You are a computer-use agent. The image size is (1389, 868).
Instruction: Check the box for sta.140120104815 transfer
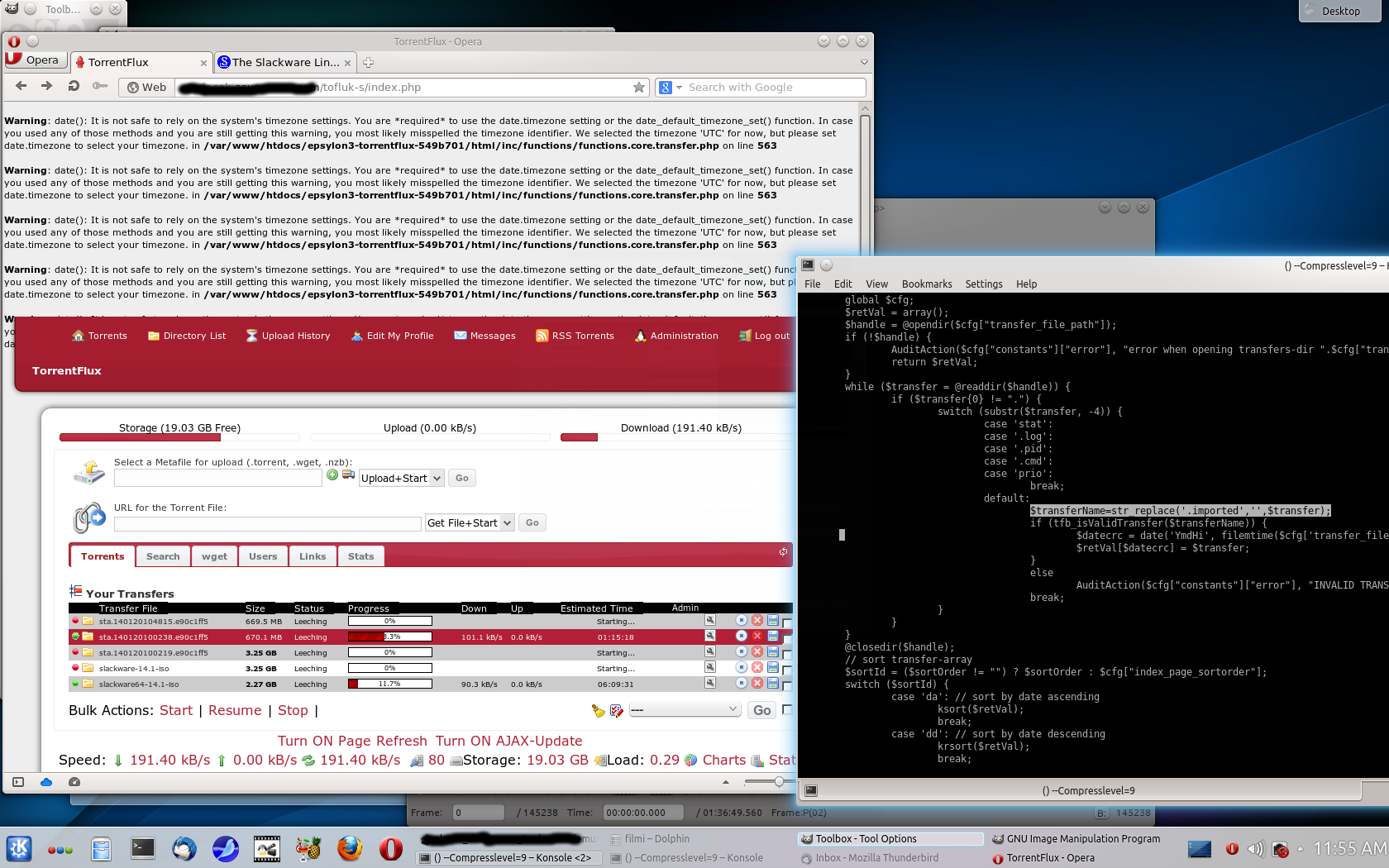point(787,622)
